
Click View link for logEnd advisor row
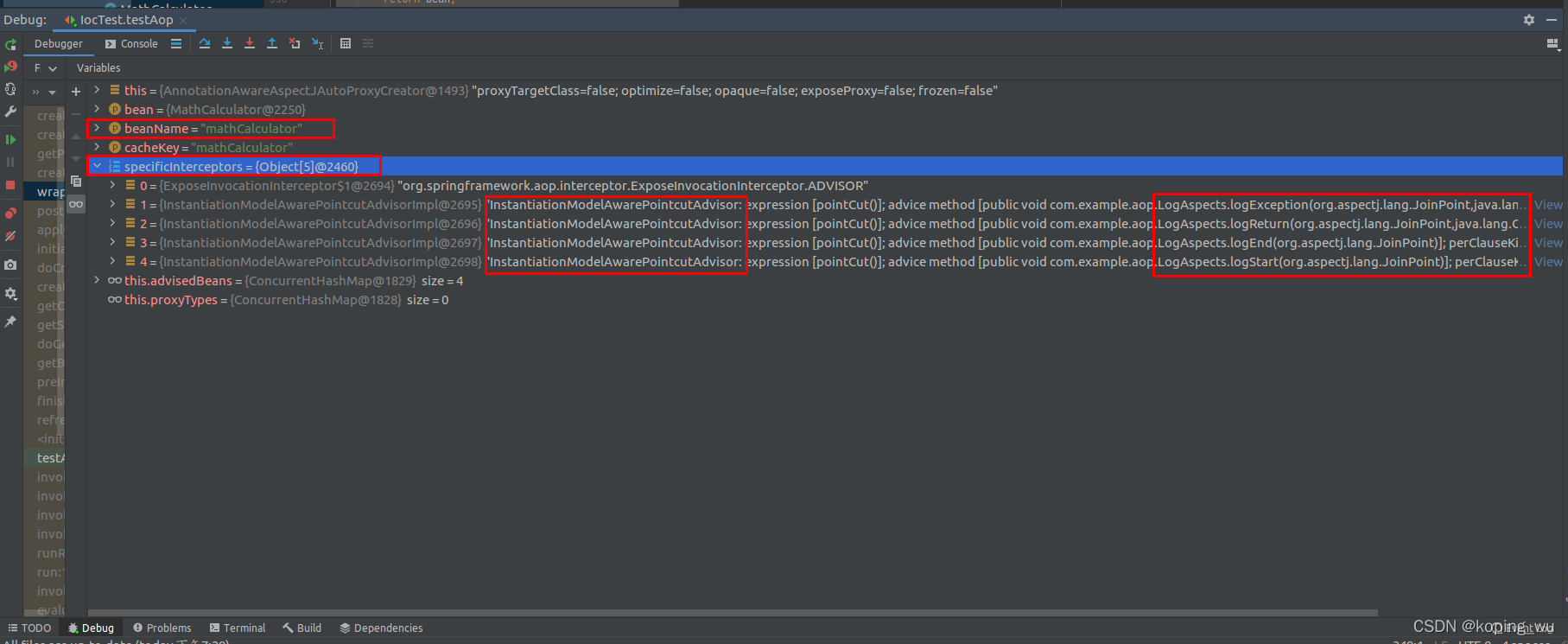pos(1548,243)
